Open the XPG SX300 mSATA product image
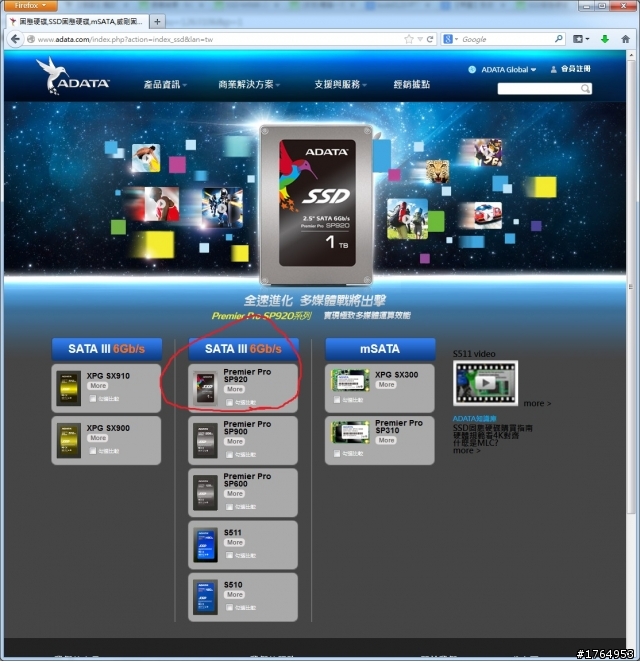Screen dimensions: 640x662 point(350,380)
